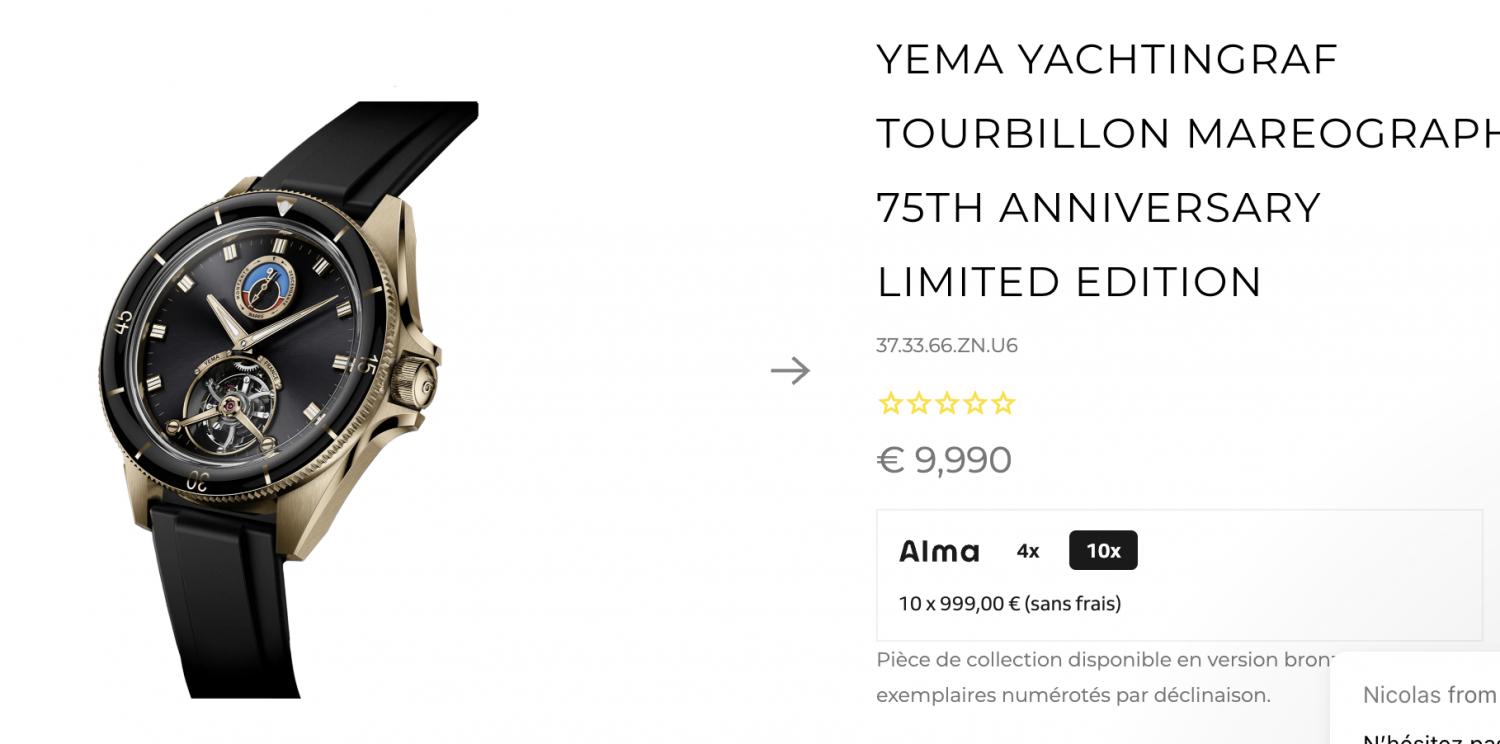Select the 10x installment option
The image size is (1500, 744).
[x=1103, y=551]
